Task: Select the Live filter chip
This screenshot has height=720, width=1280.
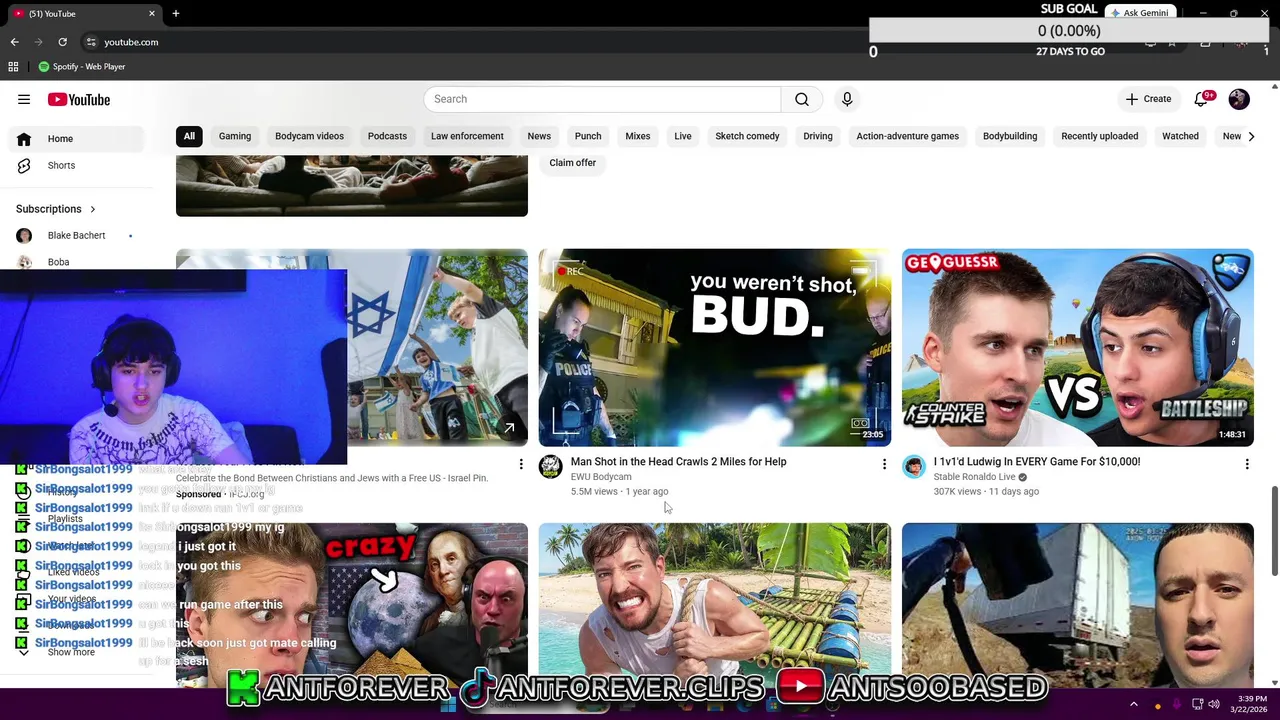Action: 683,136
